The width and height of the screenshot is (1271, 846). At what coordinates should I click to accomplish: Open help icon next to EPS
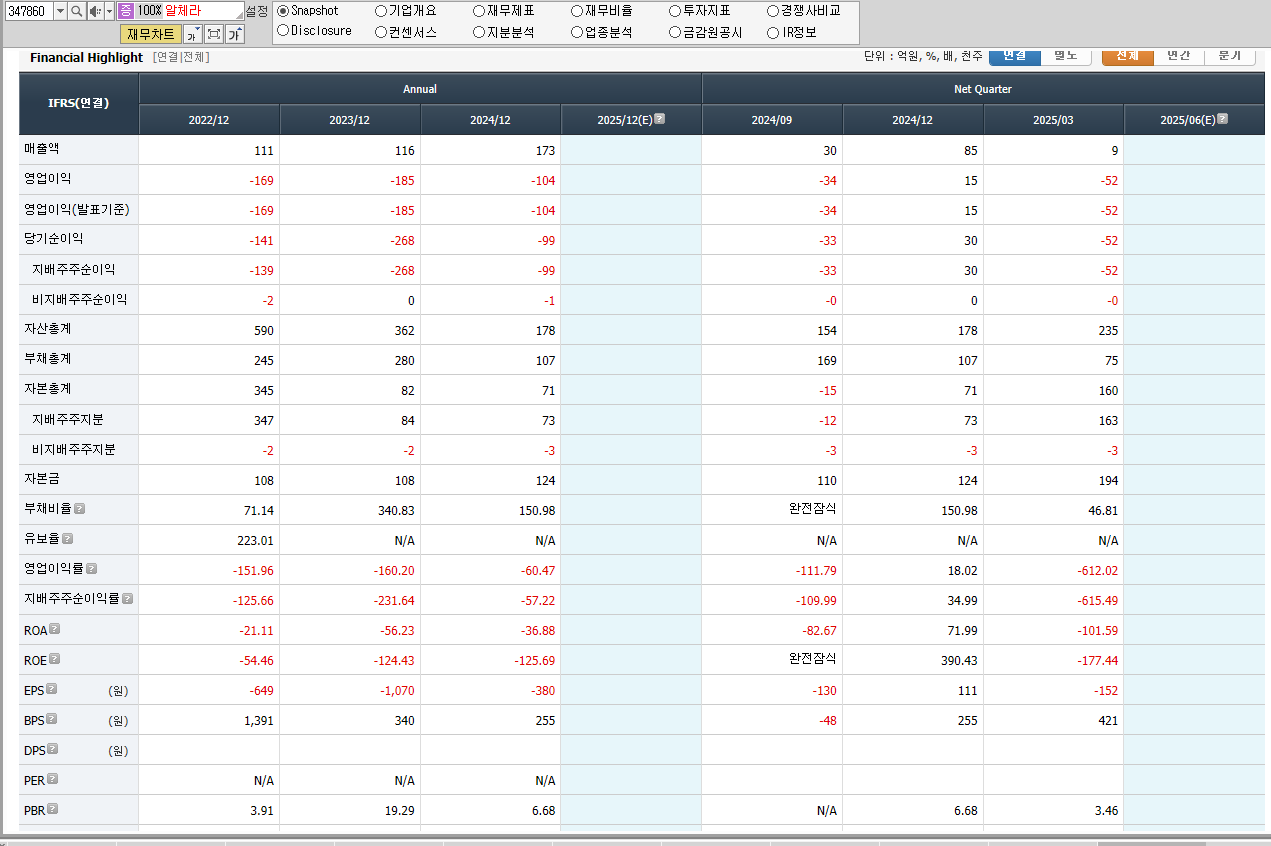coord(52,688)
